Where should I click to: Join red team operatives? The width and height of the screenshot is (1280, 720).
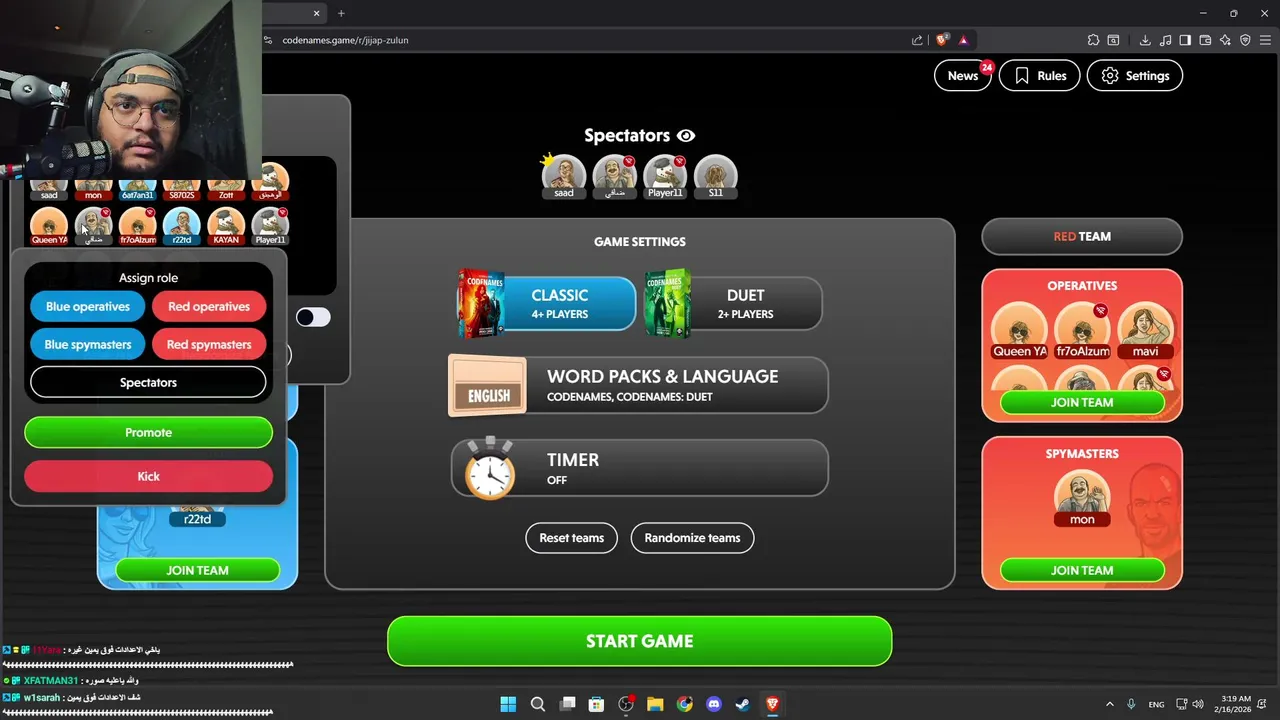point(1082,403)
